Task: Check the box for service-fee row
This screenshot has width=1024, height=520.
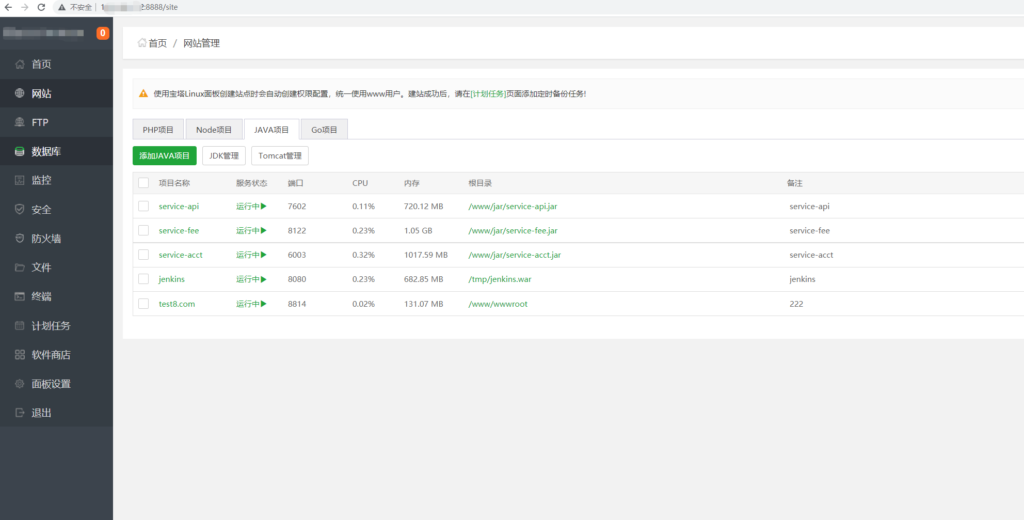Action: [144, 230]
